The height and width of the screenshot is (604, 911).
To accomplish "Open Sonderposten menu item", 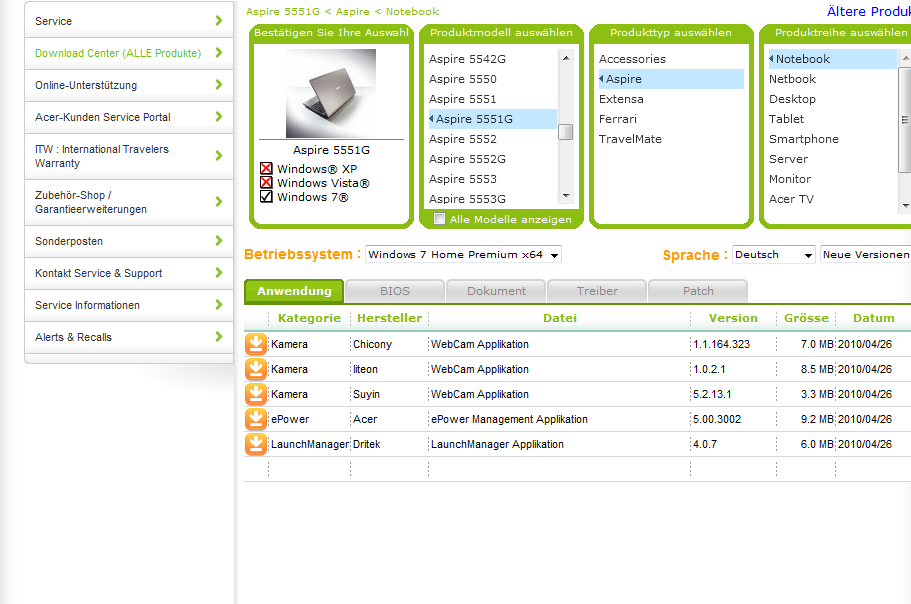I will pos(129,241).
